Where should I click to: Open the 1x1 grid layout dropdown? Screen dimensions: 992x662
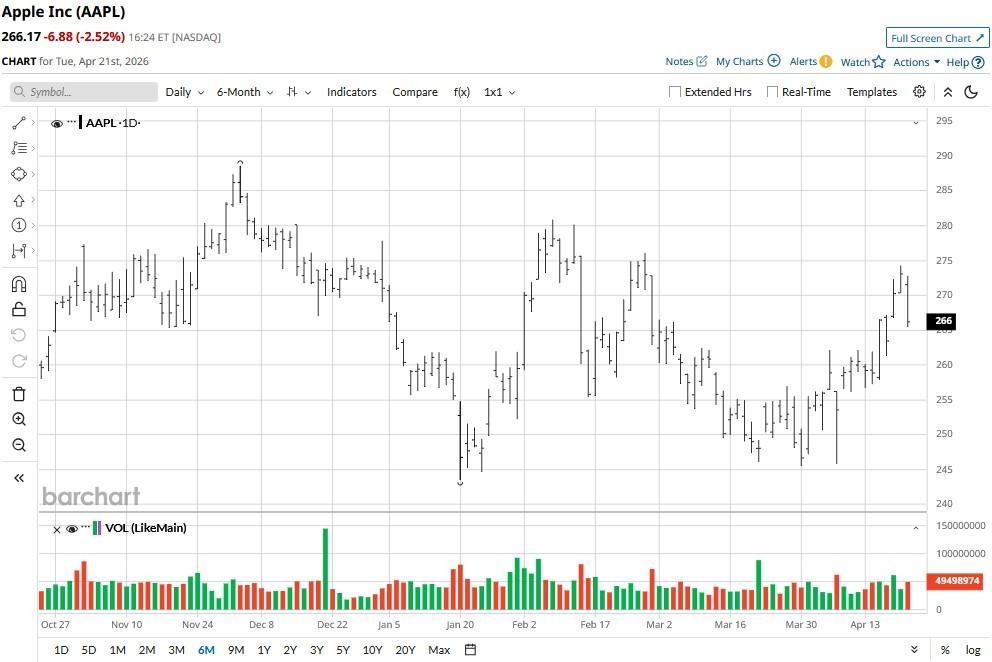pyautogui.click(x=499, y=92)
